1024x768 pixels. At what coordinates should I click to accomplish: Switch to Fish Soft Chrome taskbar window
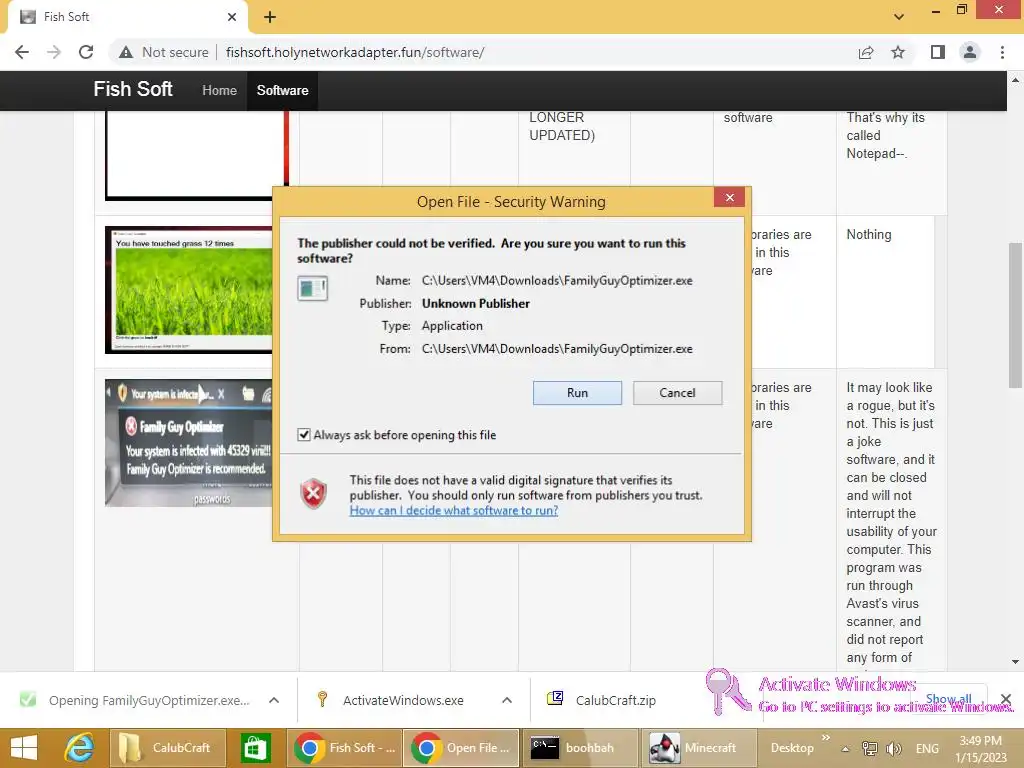[x=345, y=748]
